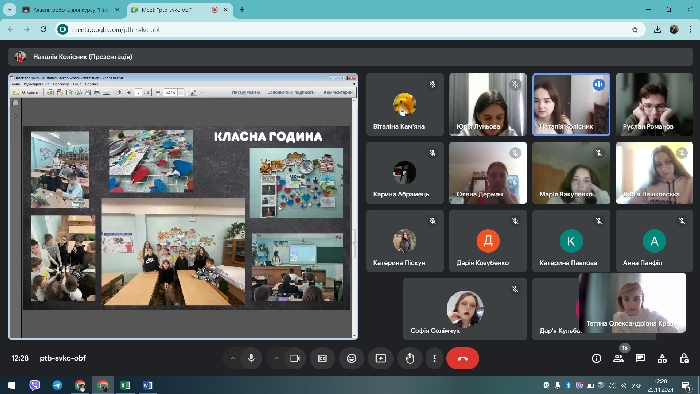Viewport: 700px width, 394px height.
Task: Open meeting details info icon
Action: [596, 358]
